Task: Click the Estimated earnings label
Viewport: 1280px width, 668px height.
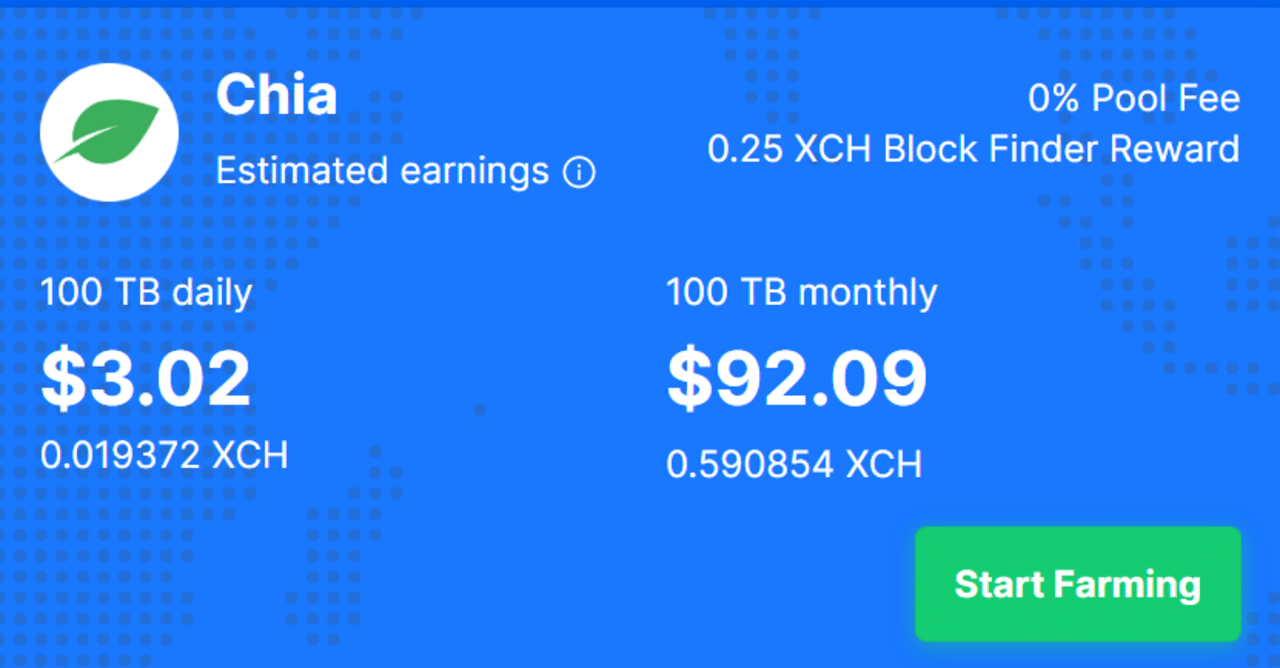Action: coord(382,171)
